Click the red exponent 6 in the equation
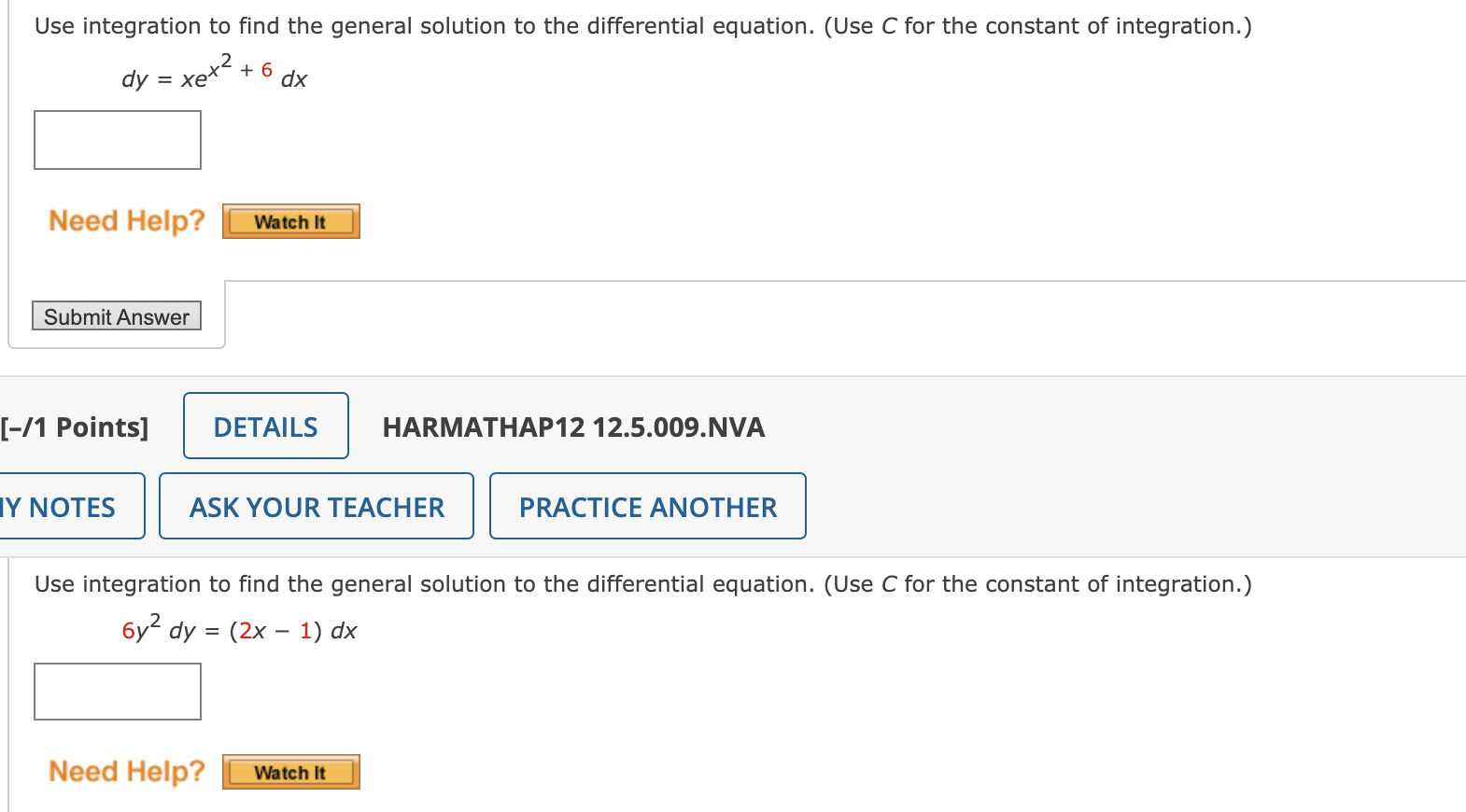1466x812 pixels. coord(265,67)
